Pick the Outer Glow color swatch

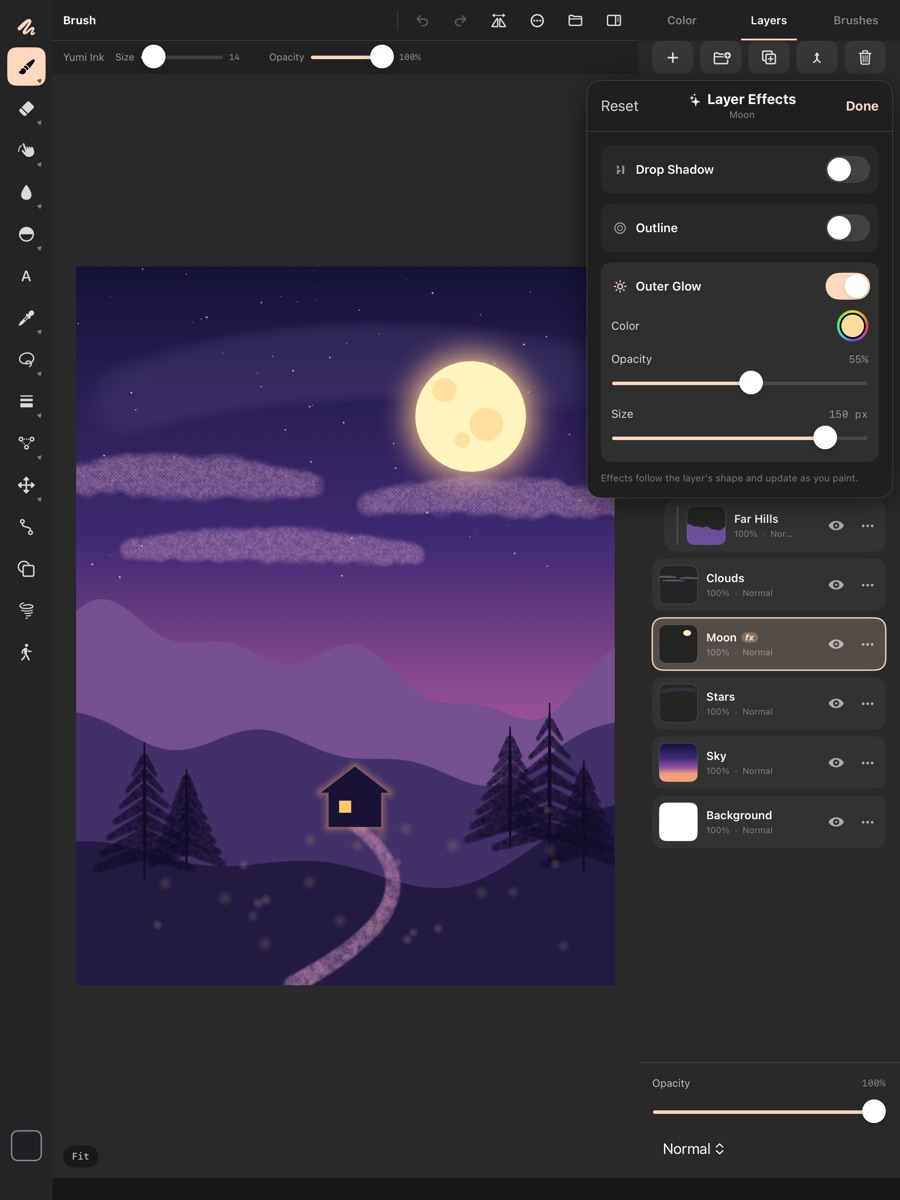(852, 326)
